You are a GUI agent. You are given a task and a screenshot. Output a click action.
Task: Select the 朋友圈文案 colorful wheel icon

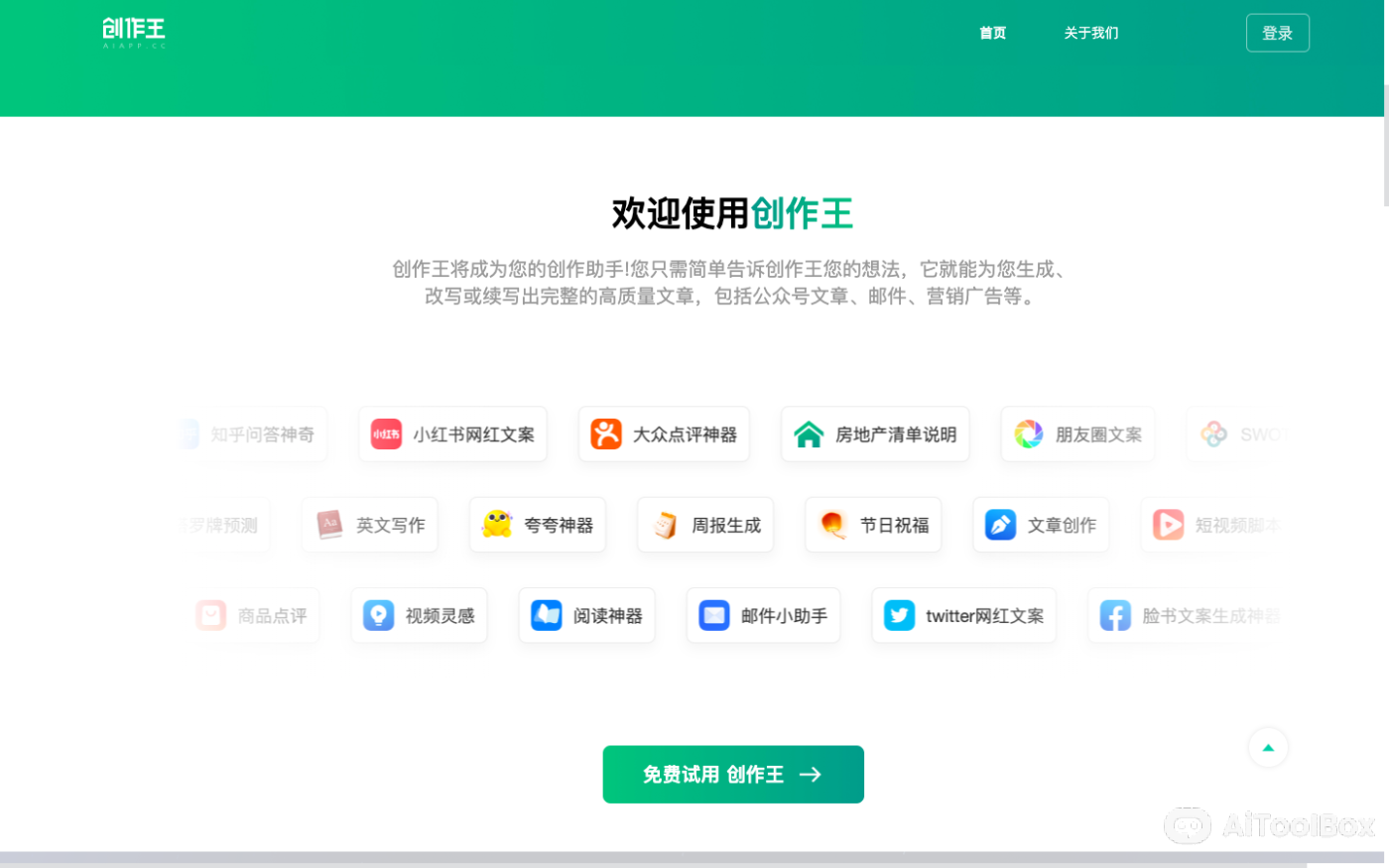(x=1029, y=434)
